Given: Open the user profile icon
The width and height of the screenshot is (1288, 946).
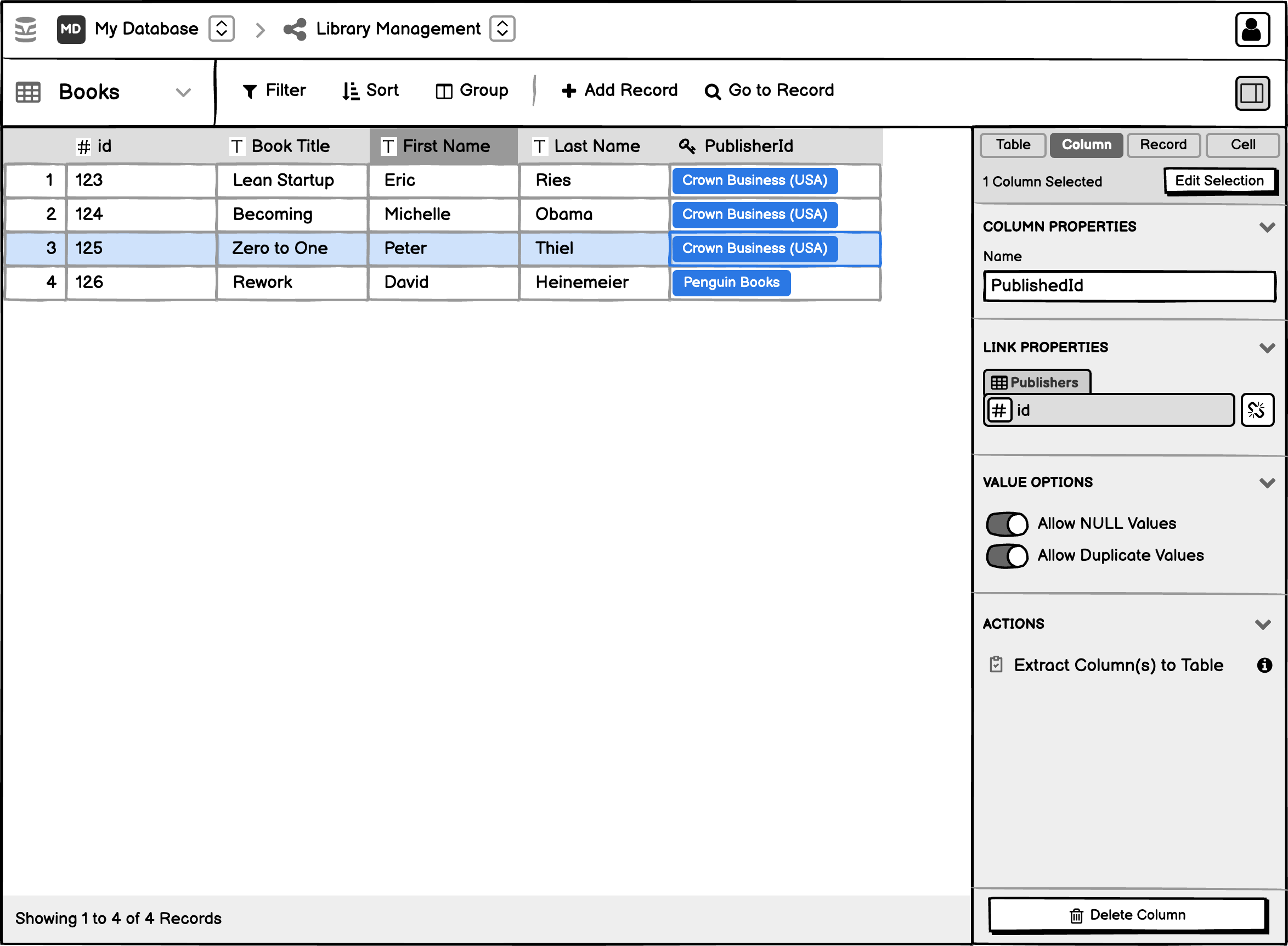Looking at the screenshot, I should pyautogui.click(x=1252, y=29).
